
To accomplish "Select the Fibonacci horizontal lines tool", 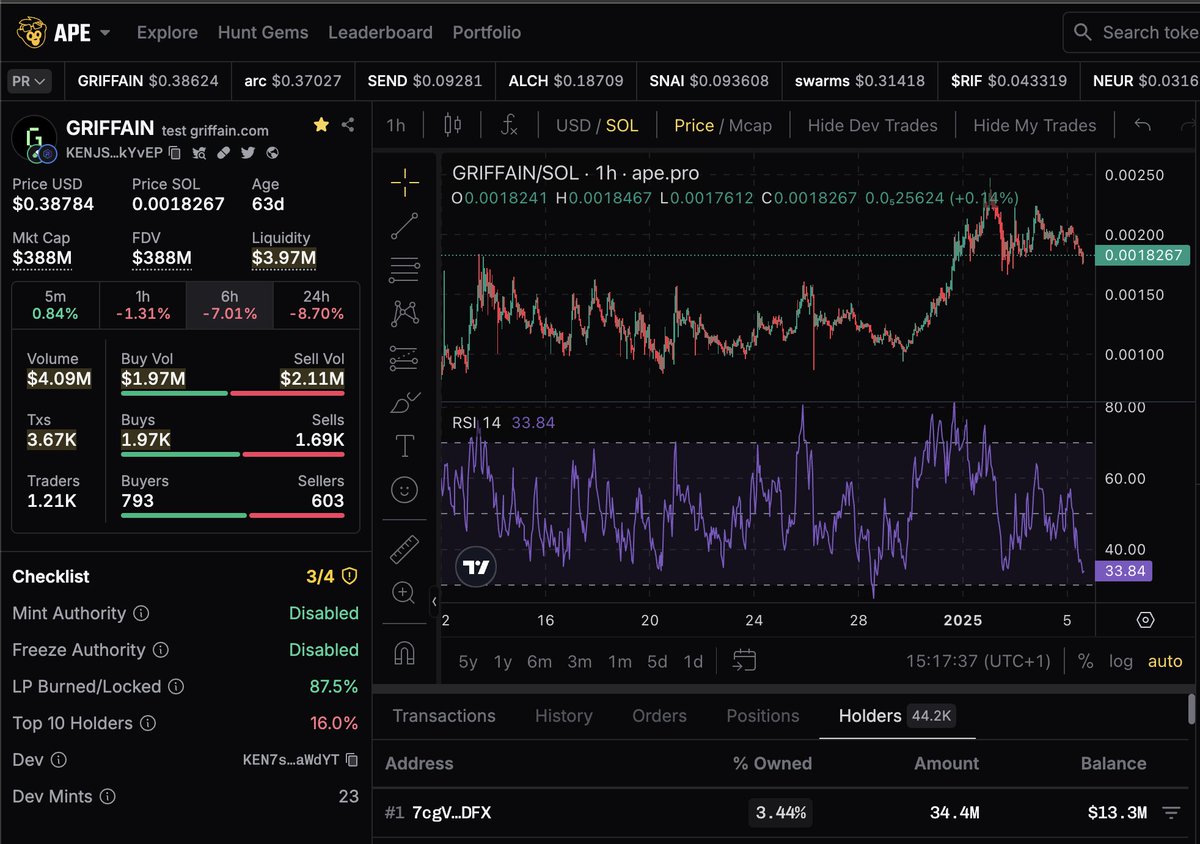I will click(404, 269).
